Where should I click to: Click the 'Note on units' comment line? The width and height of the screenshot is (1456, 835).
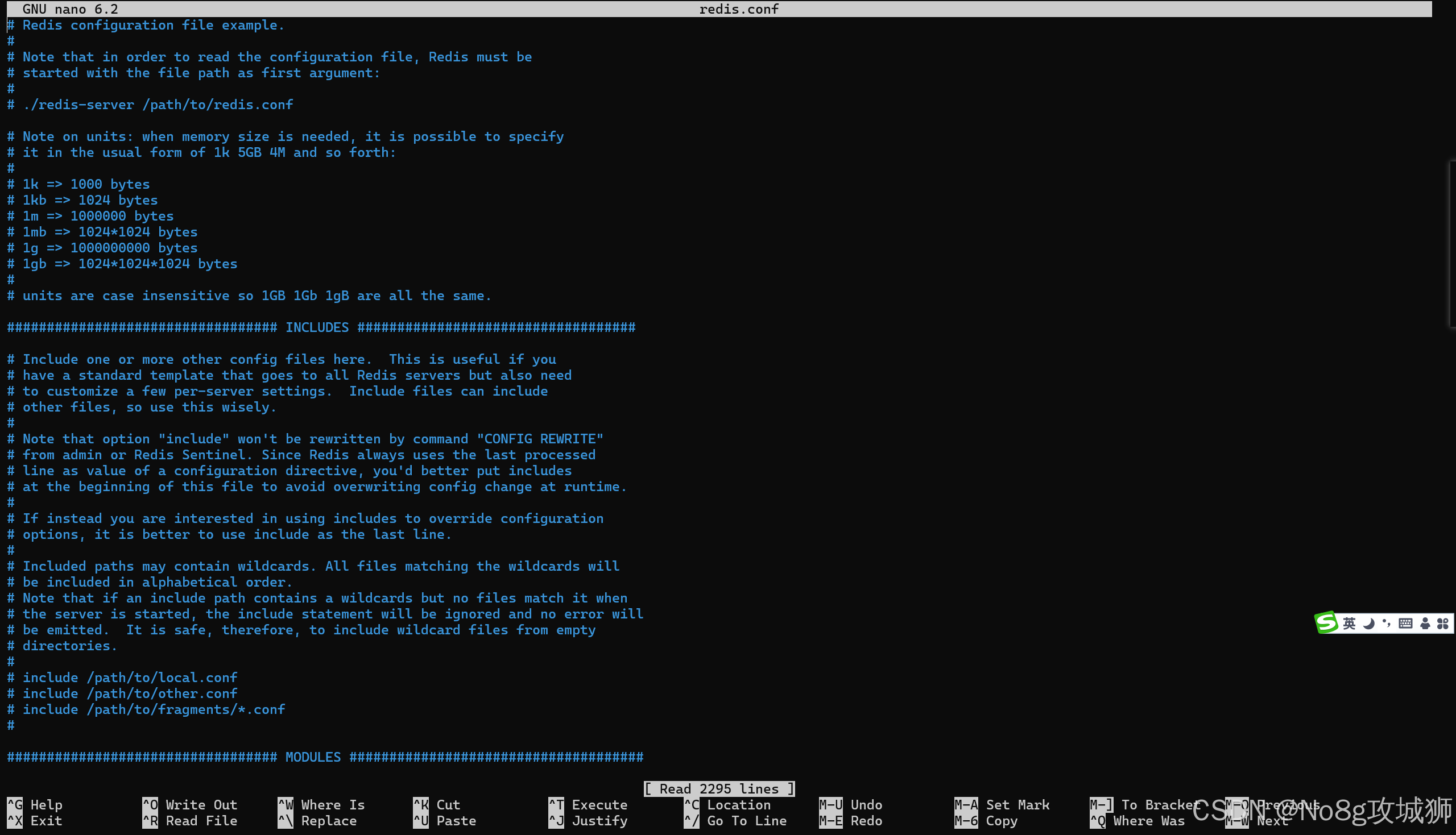286,136
